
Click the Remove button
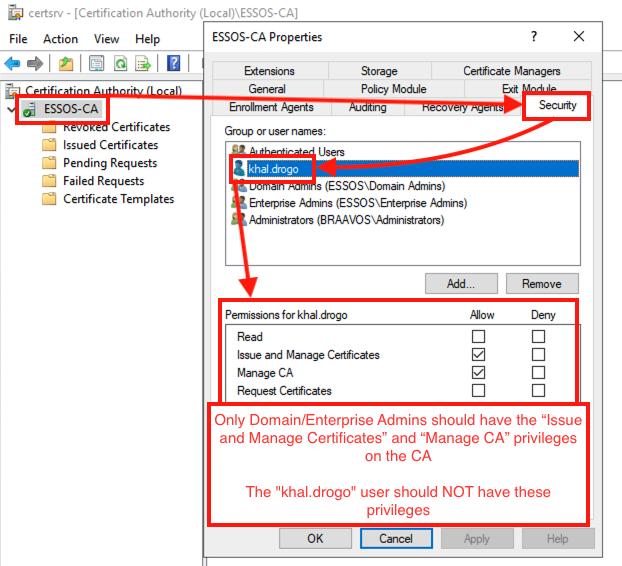click(541, 284)
